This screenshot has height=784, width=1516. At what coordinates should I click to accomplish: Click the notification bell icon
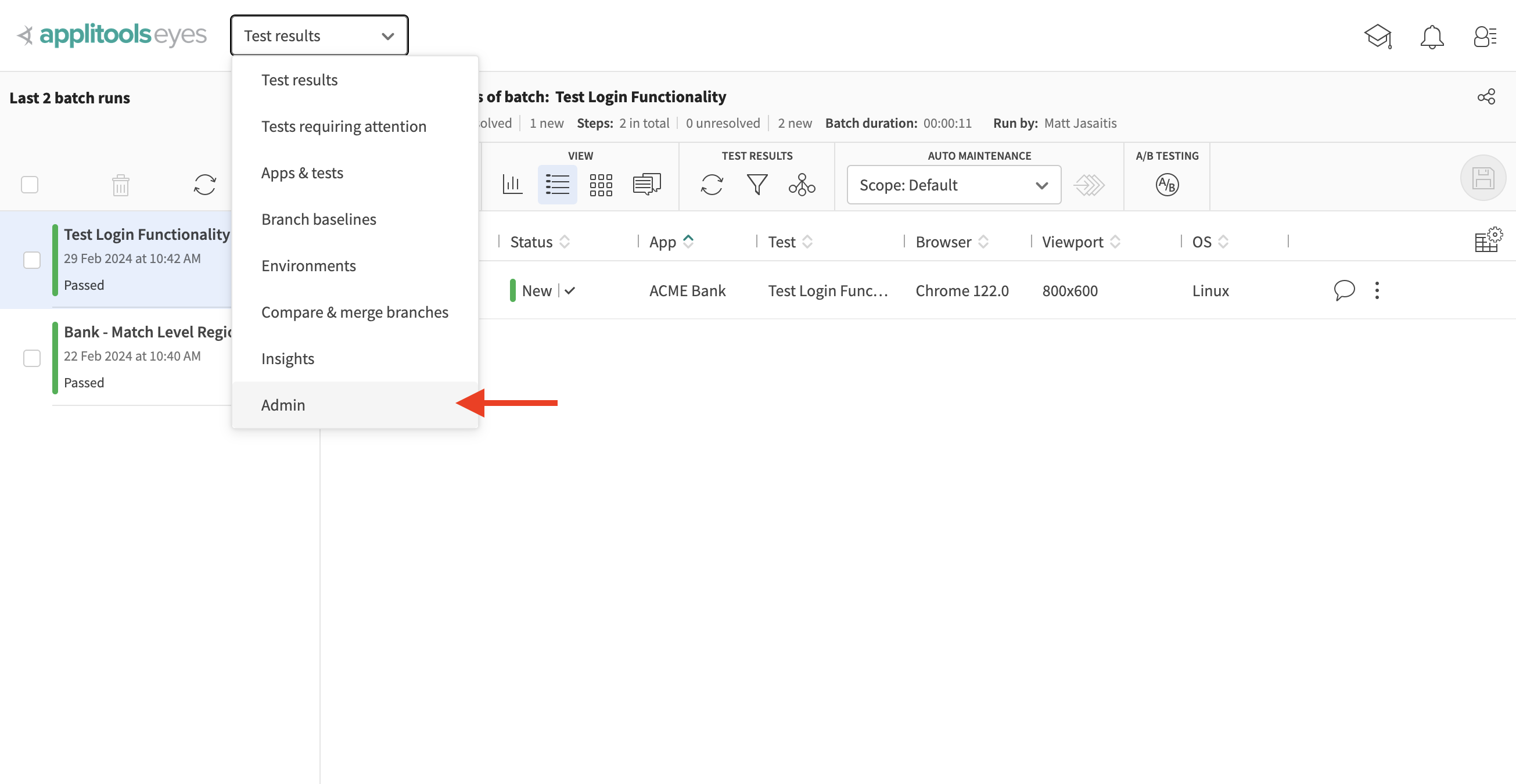[1432, 35]
